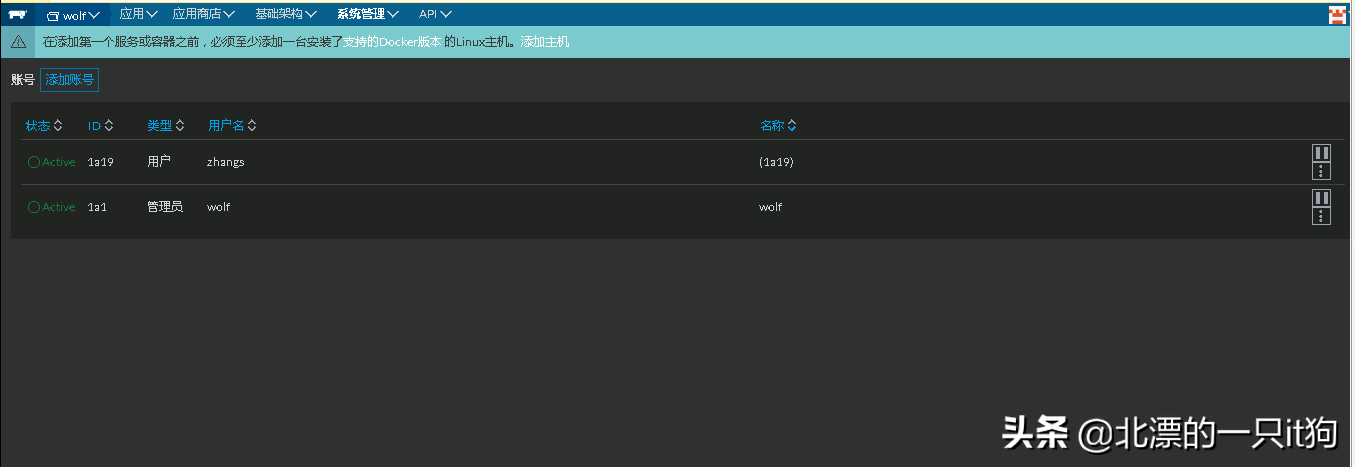Follow the 添加主机 link in the banner
Viewport: 1355px width, 467px height.
[544, 42]
